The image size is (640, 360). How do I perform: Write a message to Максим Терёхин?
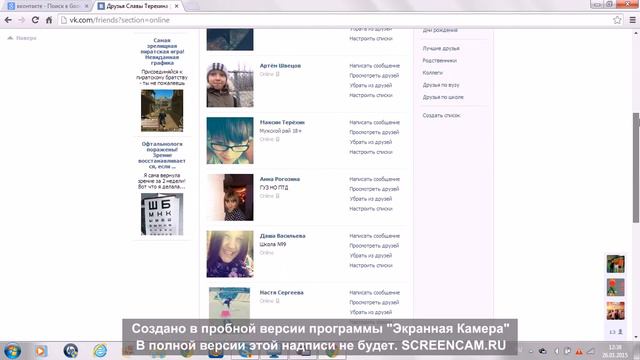[x=374, y=122]
